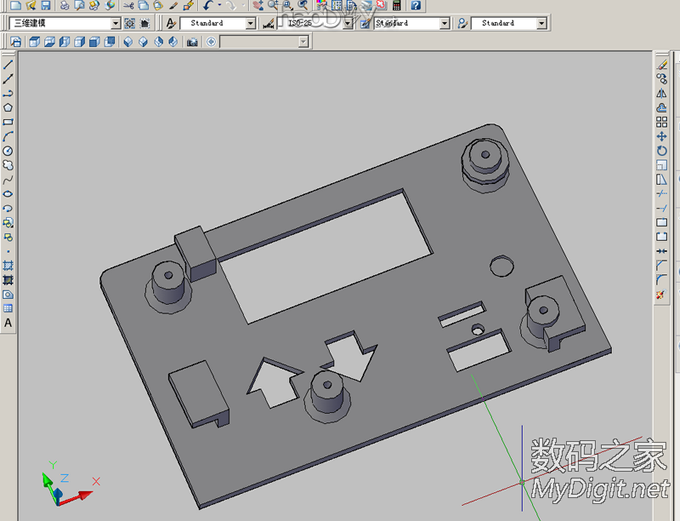Open the text style Standard dropdown
This screenshot has height=521, width=680.
(251, 23)
